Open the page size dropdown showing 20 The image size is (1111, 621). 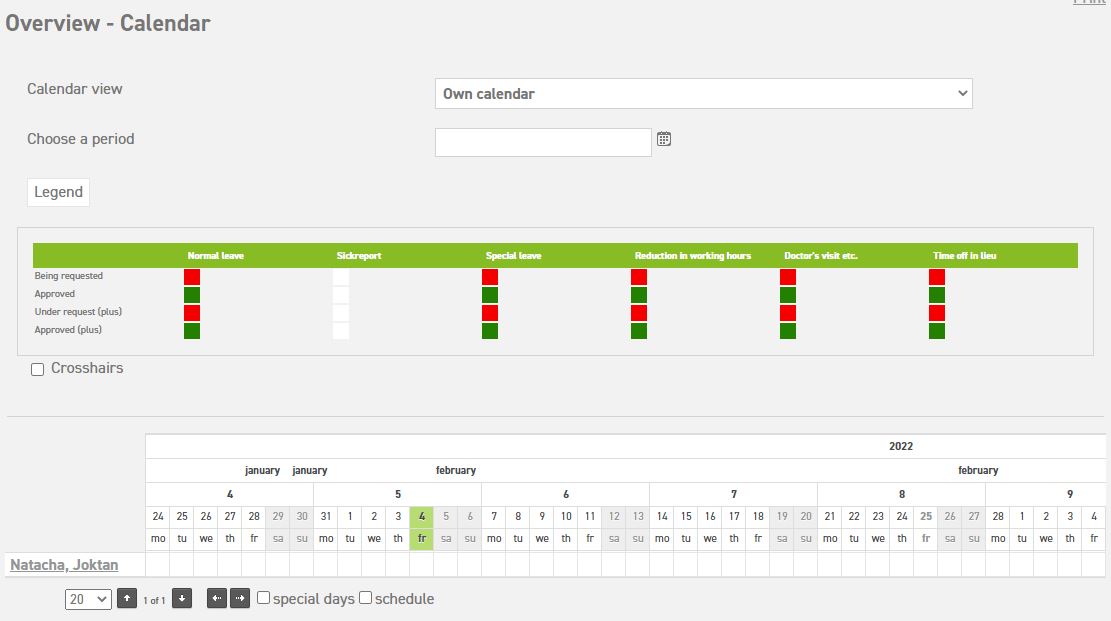(88, 599)
